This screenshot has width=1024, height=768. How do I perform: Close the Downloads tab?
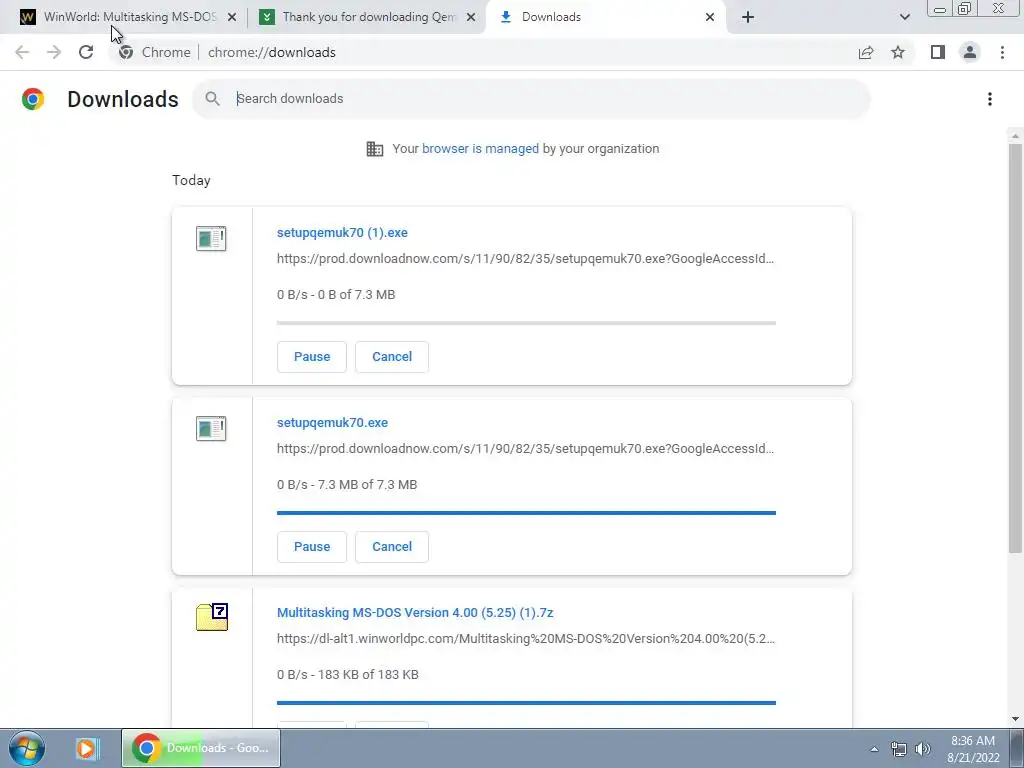710,17
